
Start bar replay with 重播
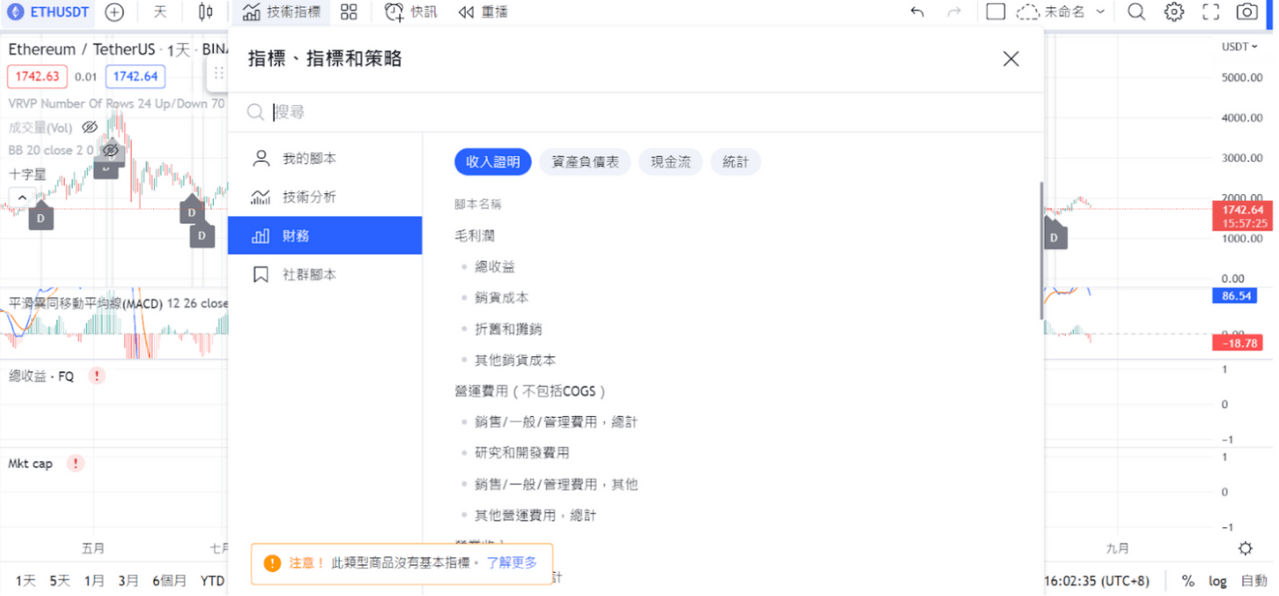483,12
